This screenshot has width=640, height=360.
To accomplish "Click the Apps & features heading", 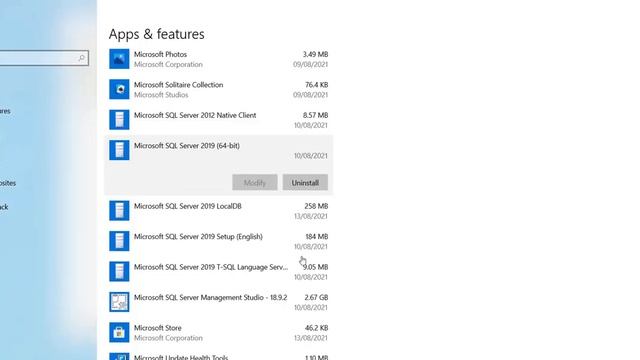I will point(157,34).
